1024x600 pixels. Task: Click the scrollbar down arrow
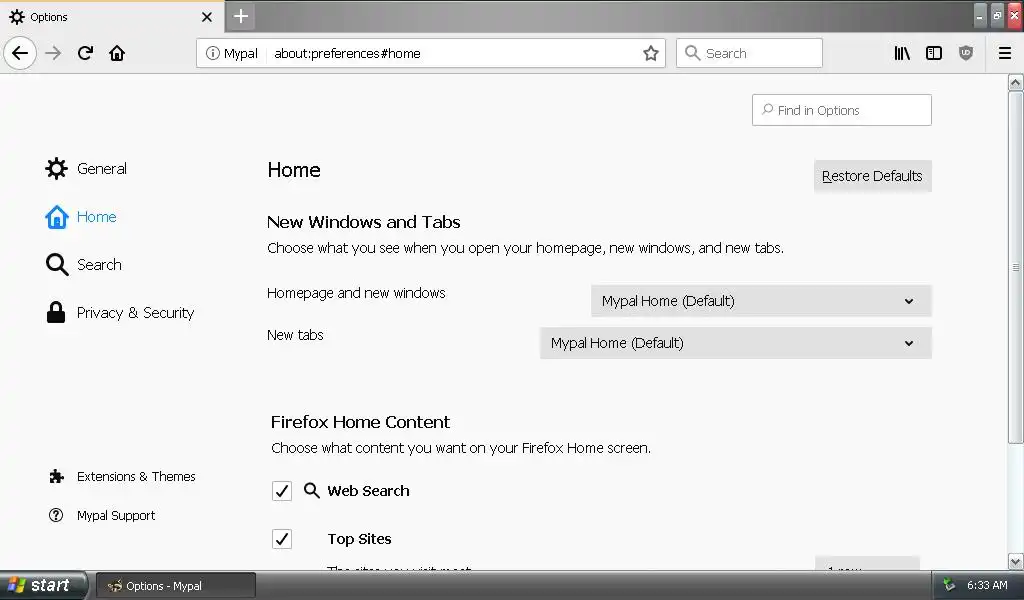1015,561
